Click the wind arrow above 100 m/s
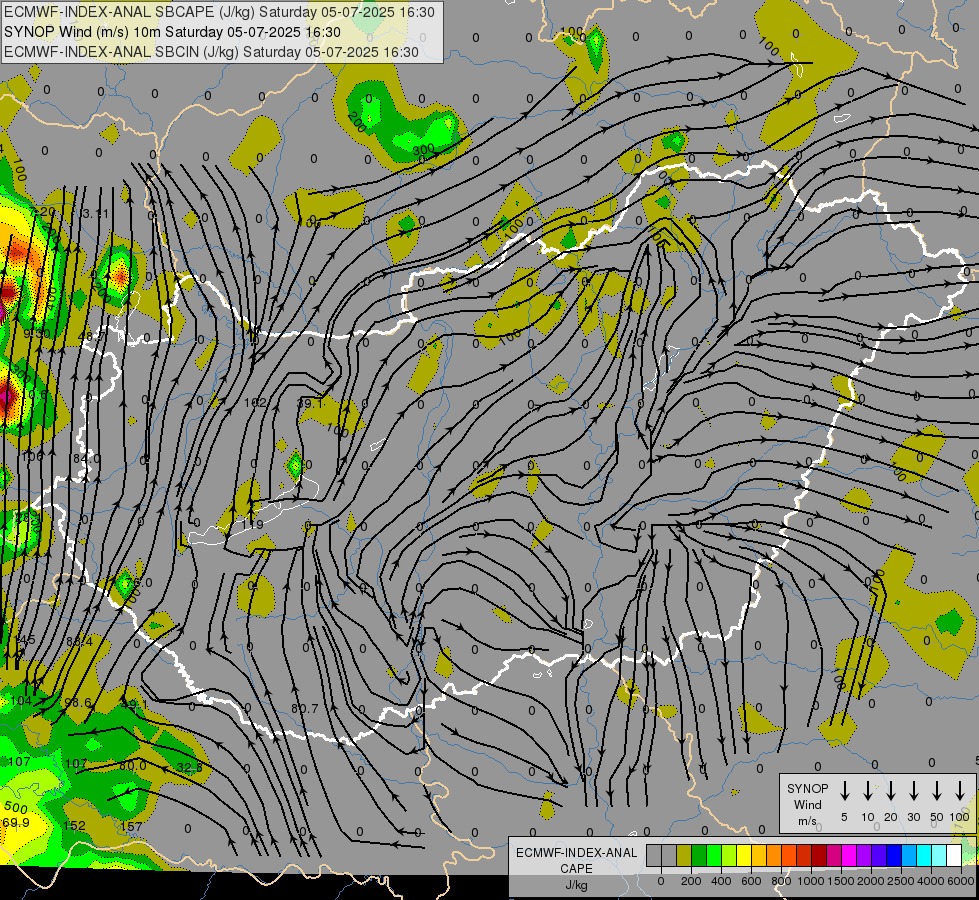 pyautogui.click(x=960, y=791)
